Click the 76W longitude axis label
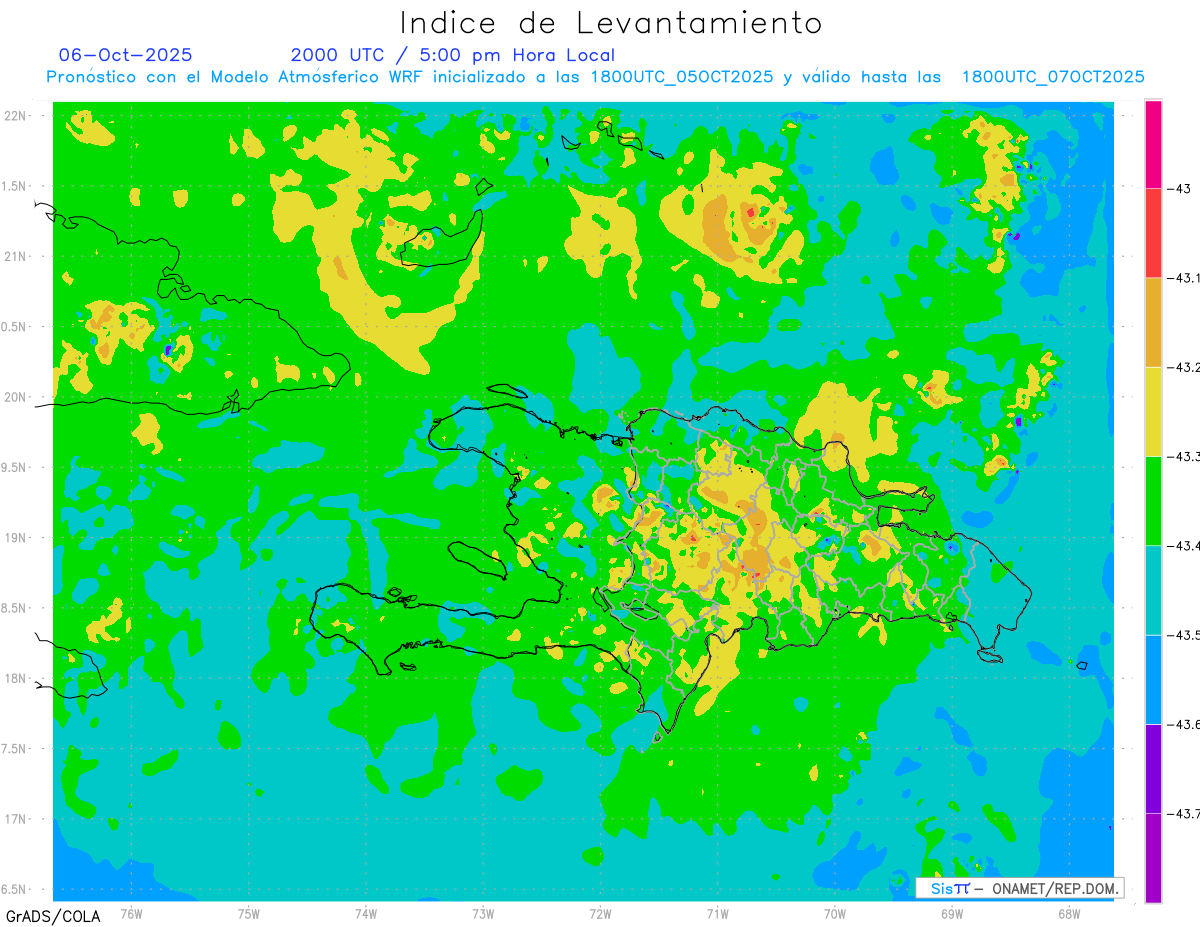The width and height of the screenshot is (1200, 927). (131, 913)
